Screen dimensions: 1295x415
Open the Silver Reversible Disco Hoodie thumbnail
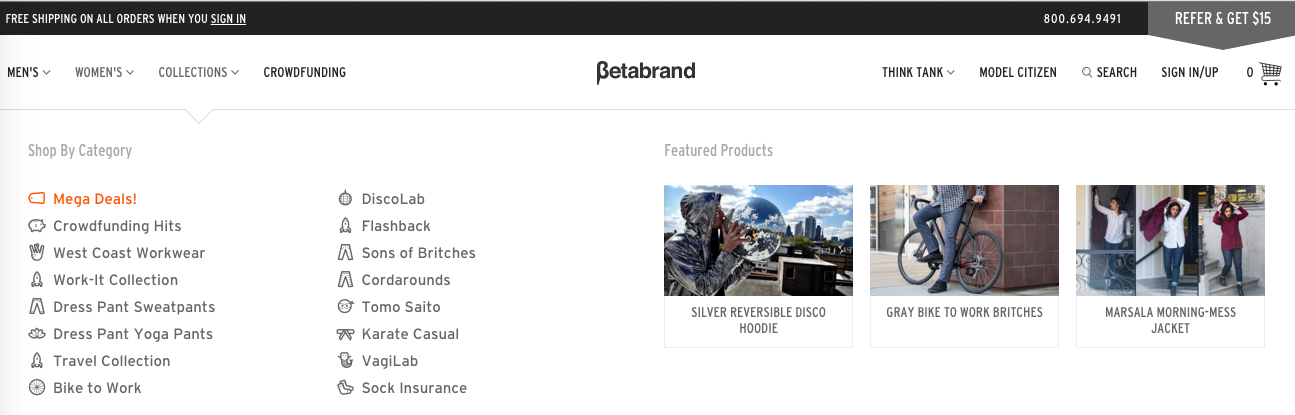758,240
